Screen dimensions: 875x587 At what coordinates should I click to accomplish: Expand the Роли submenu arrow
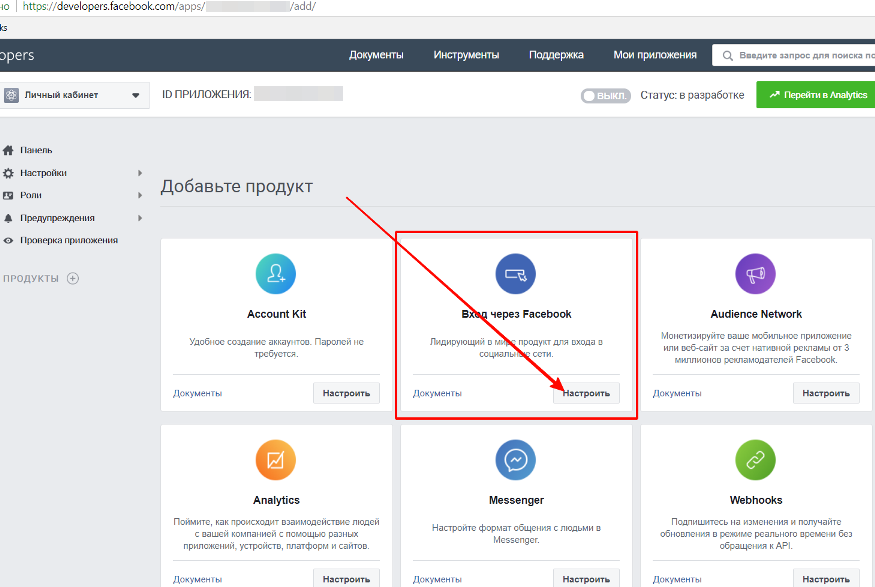tap(140, 195)
